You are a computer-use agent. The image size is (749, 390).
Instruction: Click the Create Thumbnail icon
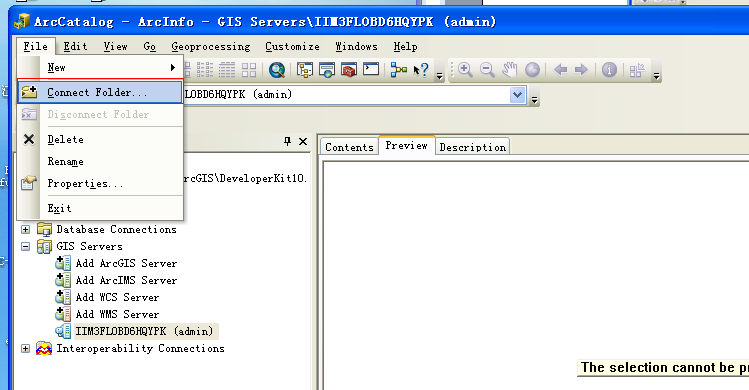637,70
